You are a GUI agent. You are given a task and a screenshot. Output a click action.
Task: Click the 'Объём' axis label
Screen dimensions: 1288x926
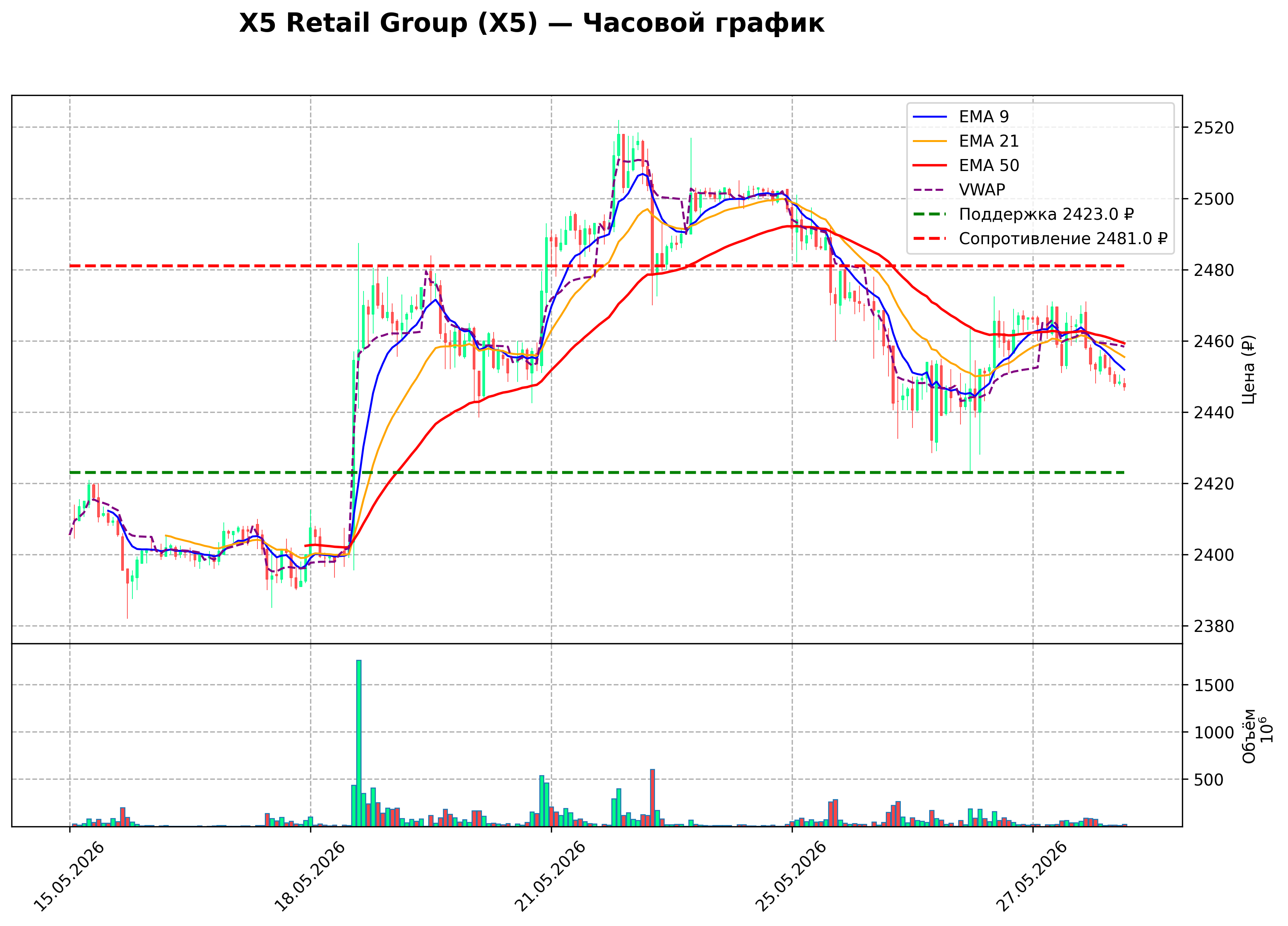pos(1249,736)
